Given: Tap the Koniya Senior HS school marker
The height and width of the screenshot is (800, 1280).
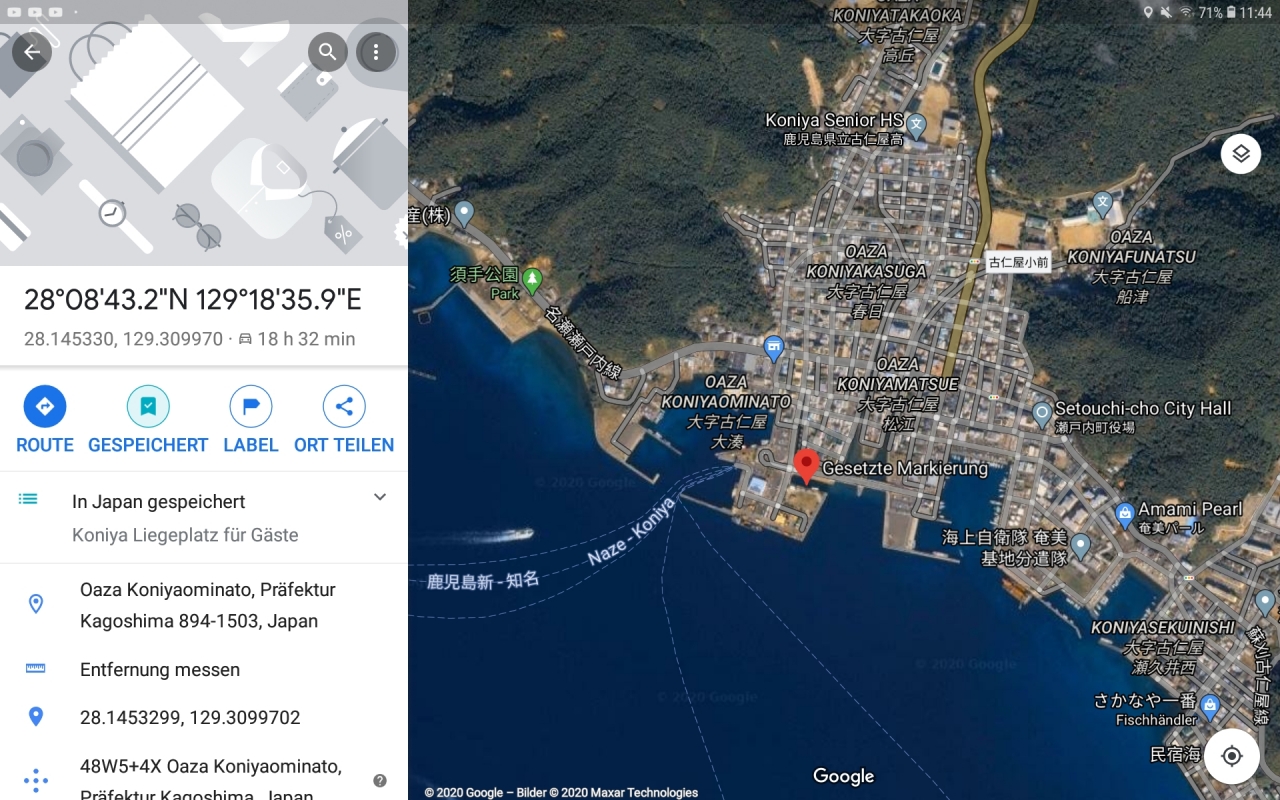Looking at the screenshot, I should tap(917, 126).
